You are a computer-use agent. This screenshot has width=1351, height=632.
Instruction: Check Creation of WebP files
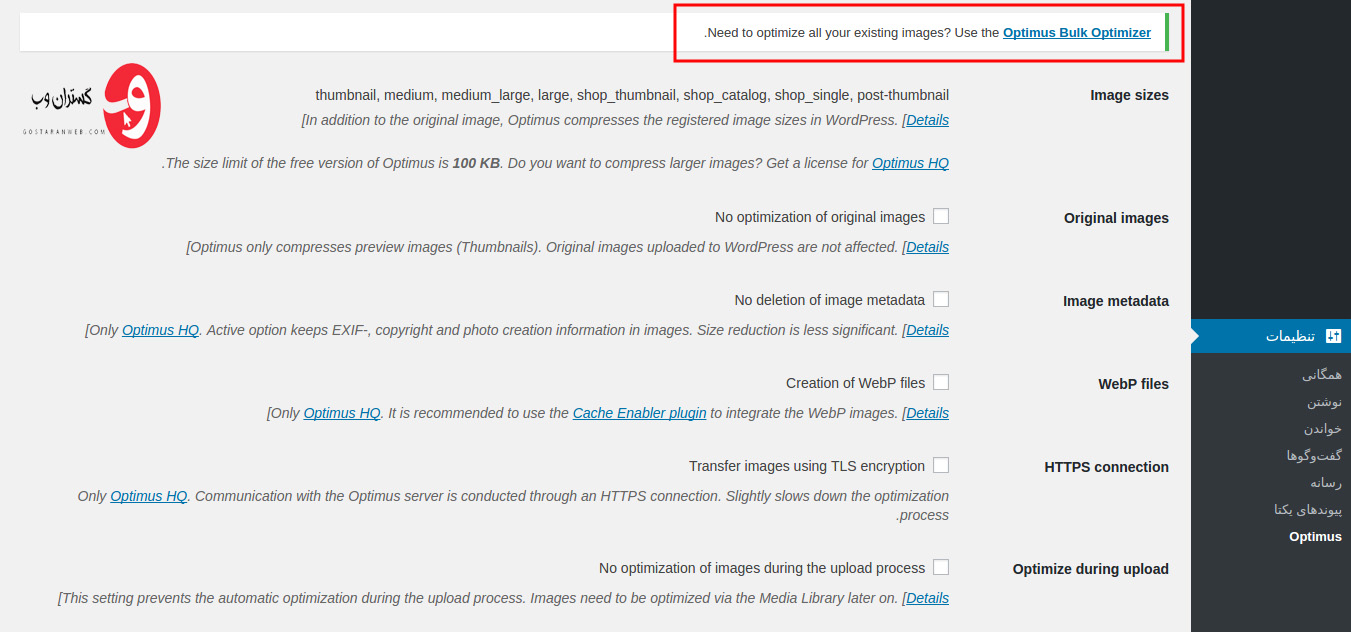coord(941,382)
